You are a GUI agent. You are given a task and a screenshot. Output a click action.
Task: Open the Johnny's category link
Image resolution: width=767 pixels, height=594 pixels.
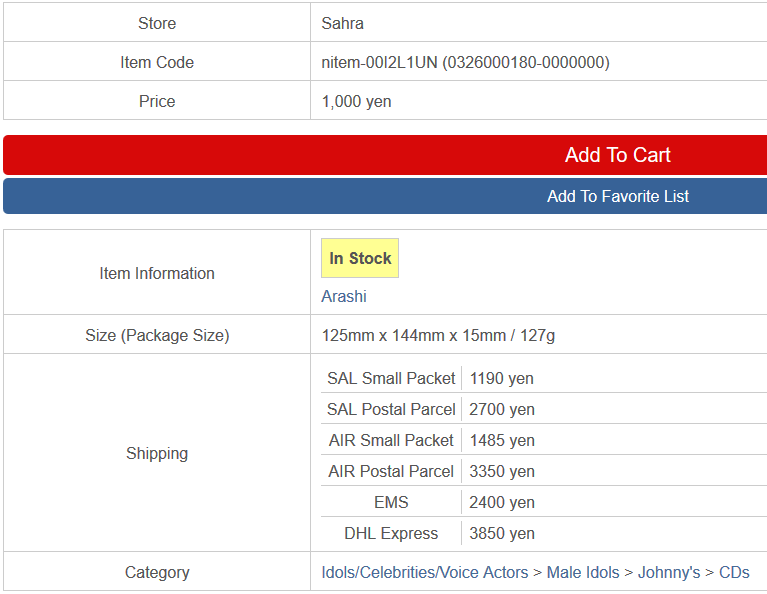pos(669,573)
